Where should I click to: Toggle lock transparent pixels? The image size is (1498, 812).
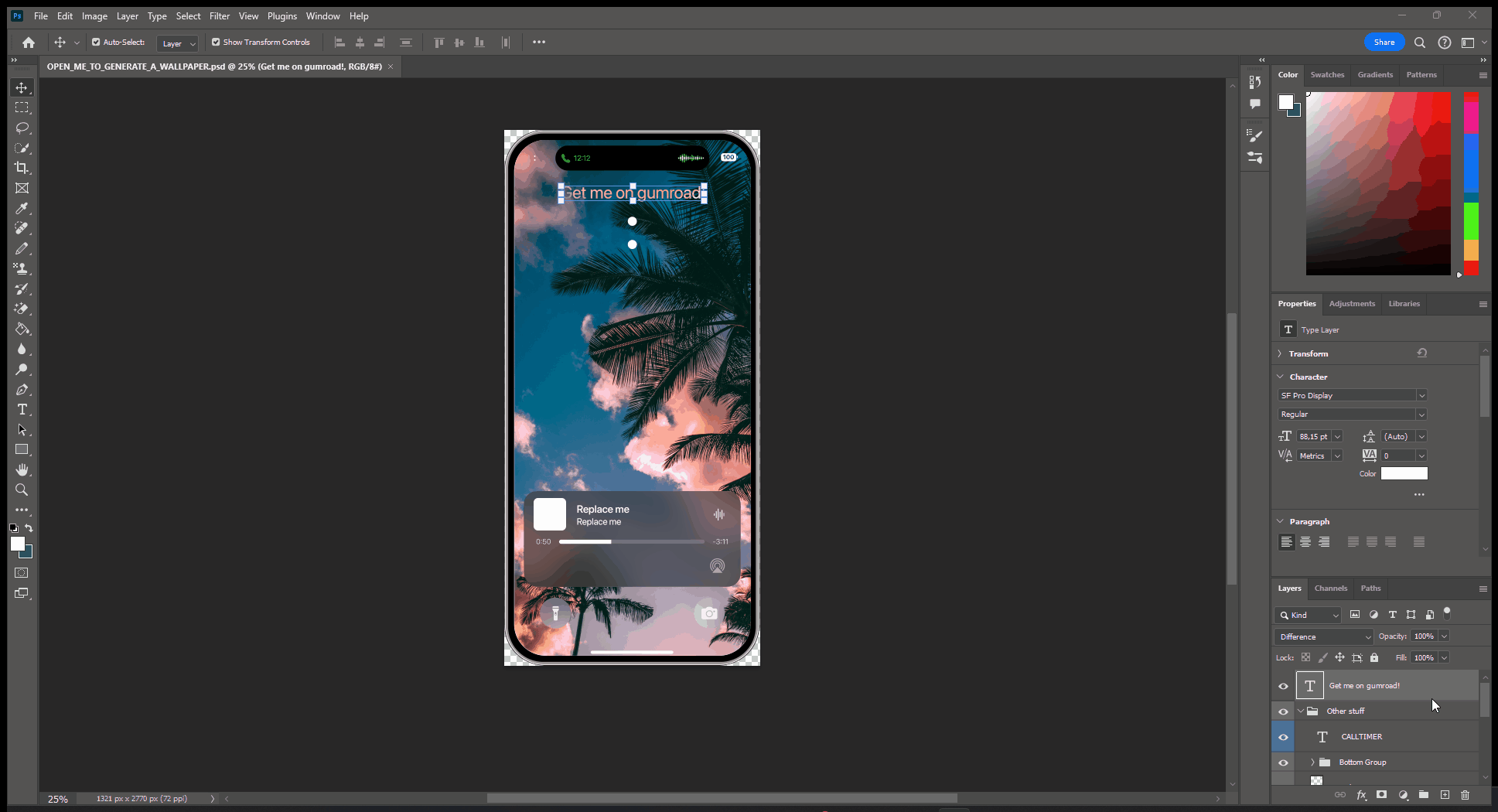(1305, 658)
